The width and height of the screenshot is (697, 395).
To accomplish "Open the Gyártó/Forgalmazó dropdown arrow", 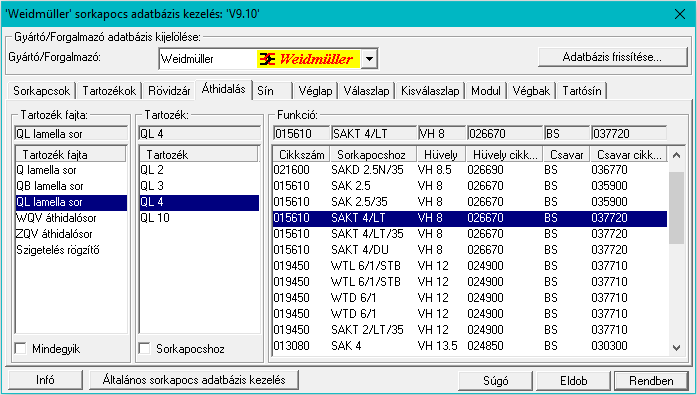I will (x=369, y=59).
